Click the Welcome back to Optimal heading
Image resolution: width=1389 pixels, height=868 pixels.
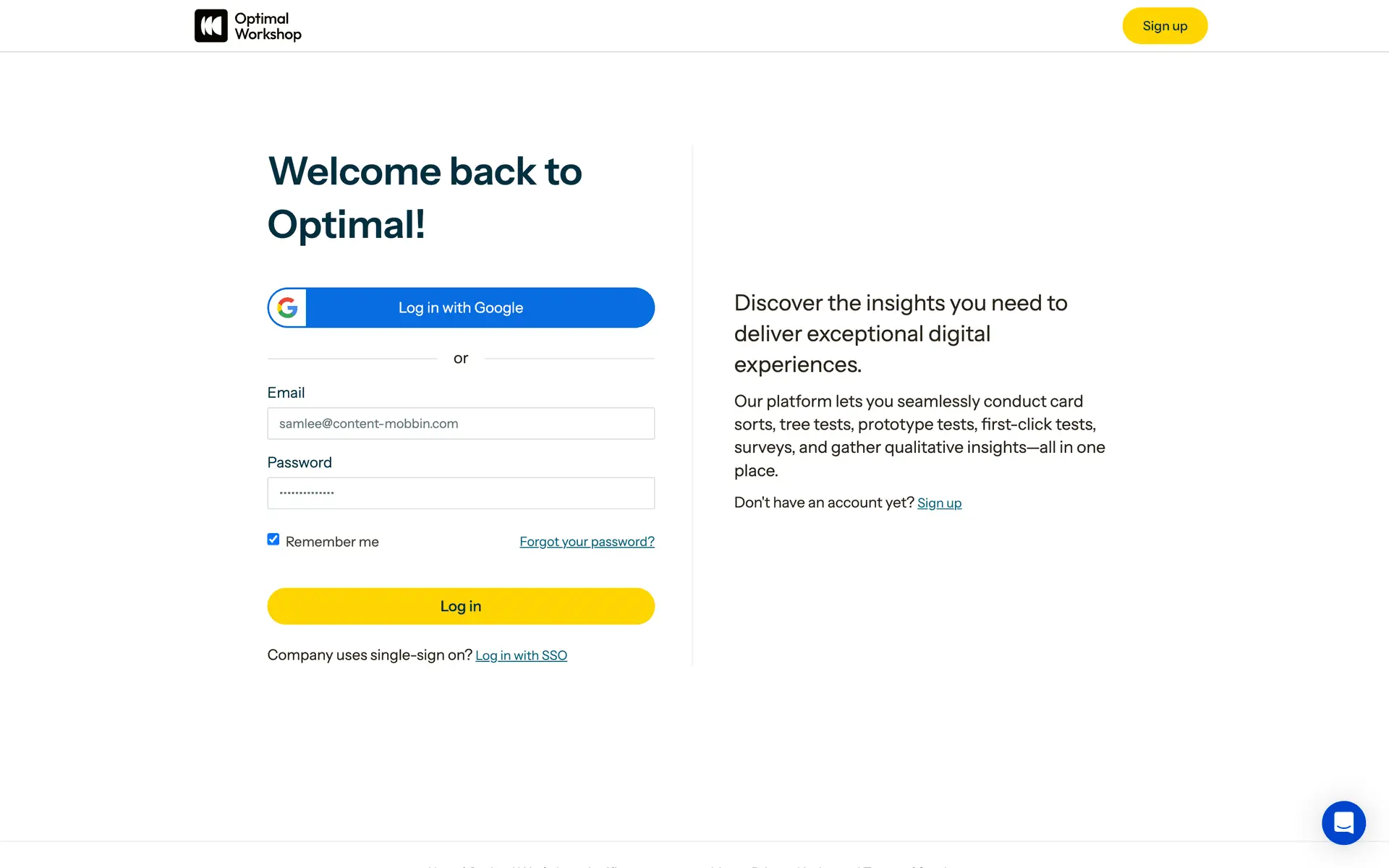(425, 197)
